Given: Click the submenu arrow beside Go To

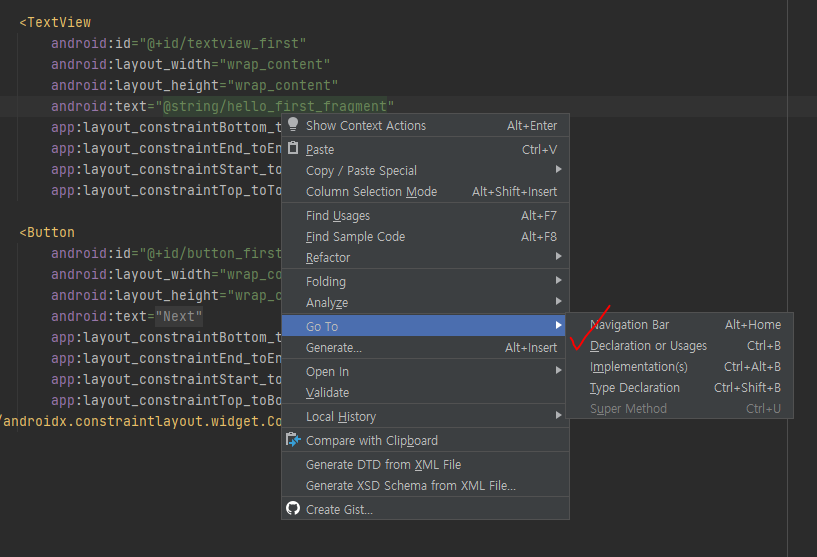Looking at the screenshot, I should click(x=558, y=325).
